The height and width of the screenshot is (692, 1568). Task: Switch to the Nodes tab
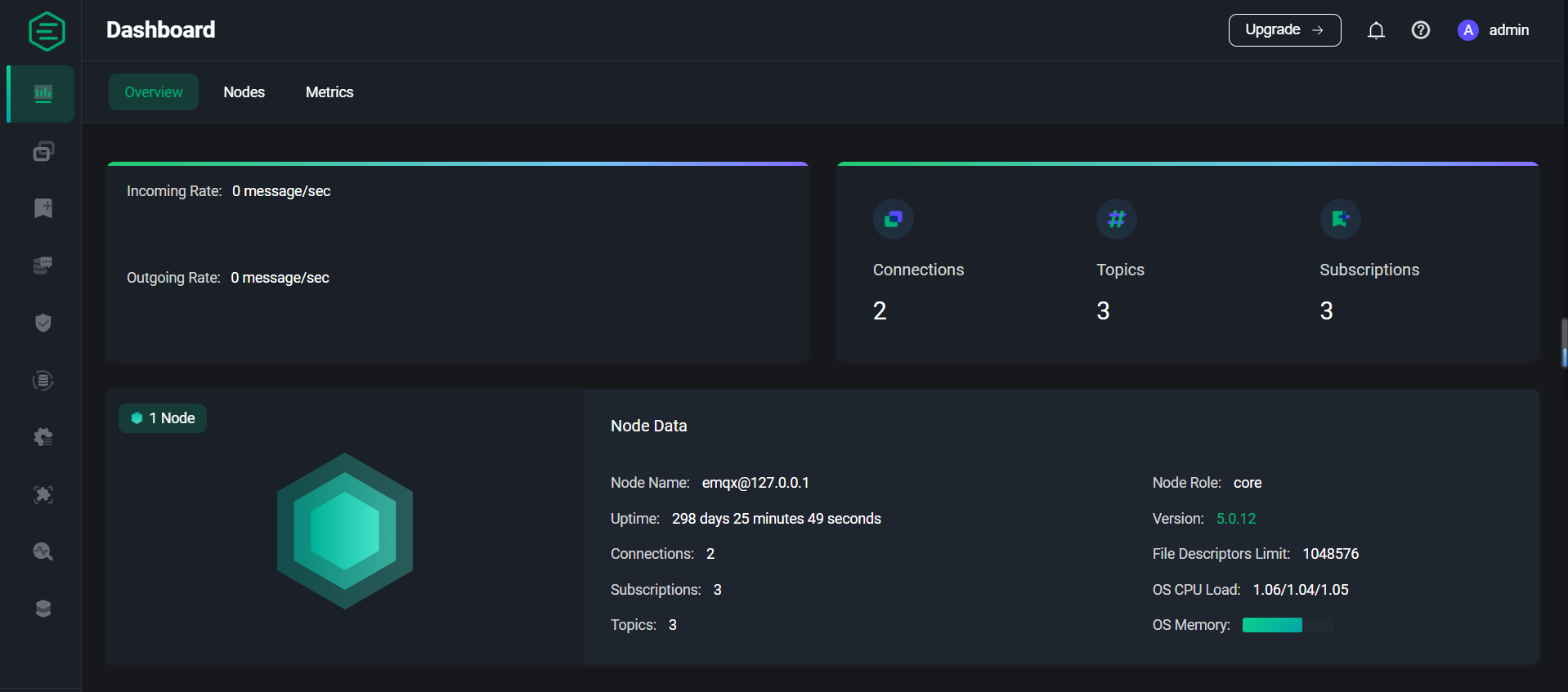(244, 92)
